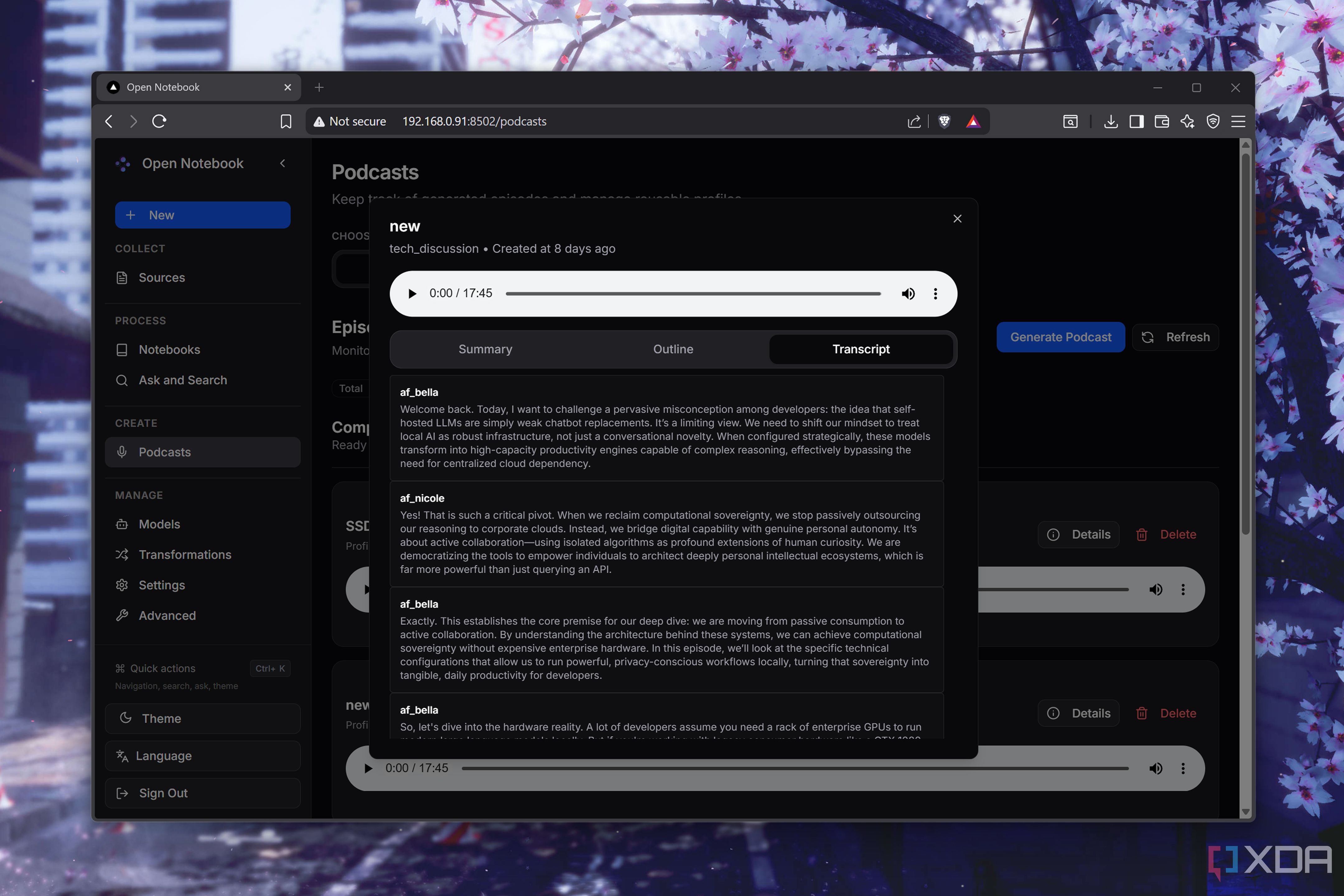Click the scrollbar down arrow
This screenshot has height=896, width=1344.
tap(1246, 812)
